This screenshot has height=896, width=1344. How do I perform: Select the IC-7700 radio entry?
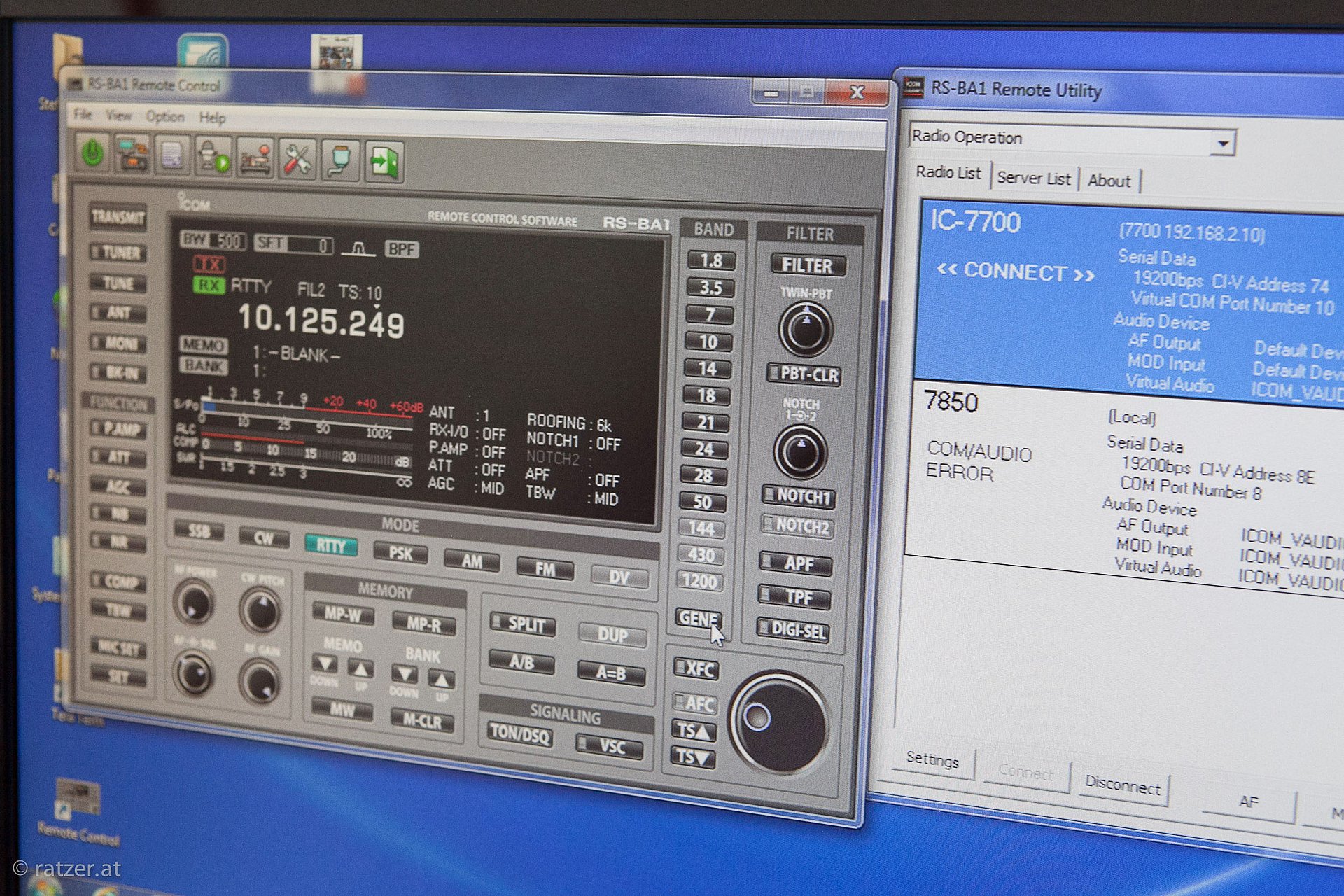(x=1130, y=301)
